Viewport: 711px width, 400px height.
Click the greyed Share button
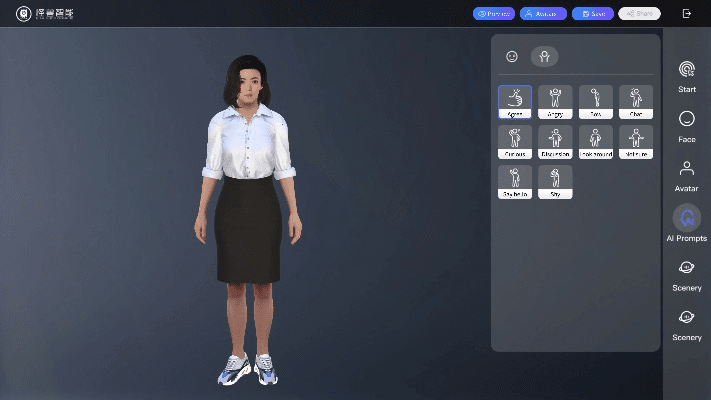tap(639, 14)
